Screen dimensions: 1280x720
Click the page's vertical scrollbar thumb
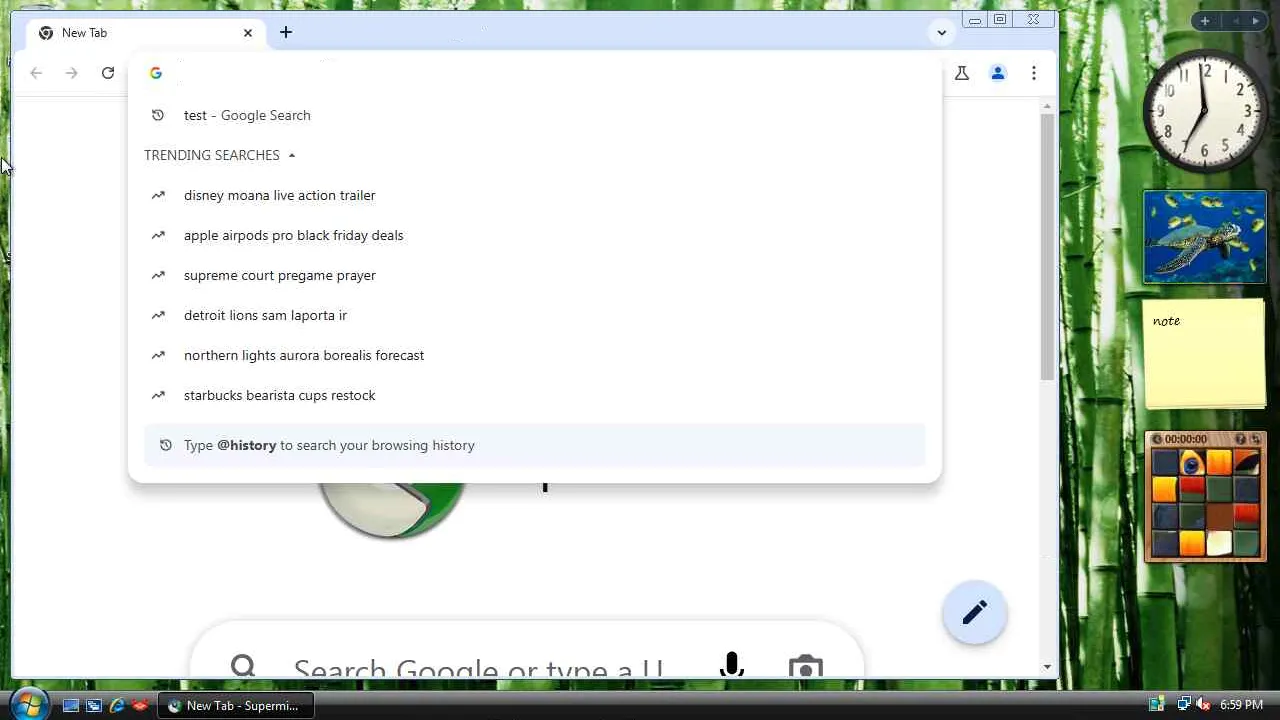pos(1047,246)
